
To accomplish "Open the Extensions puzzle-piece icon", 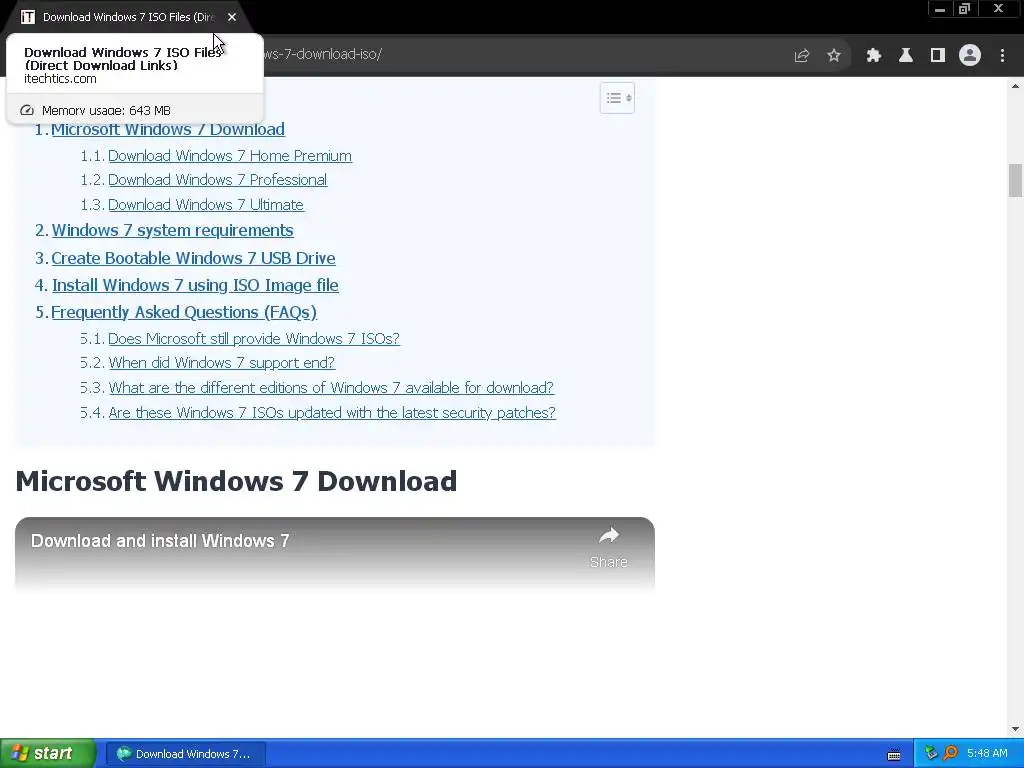I will 874,56.
